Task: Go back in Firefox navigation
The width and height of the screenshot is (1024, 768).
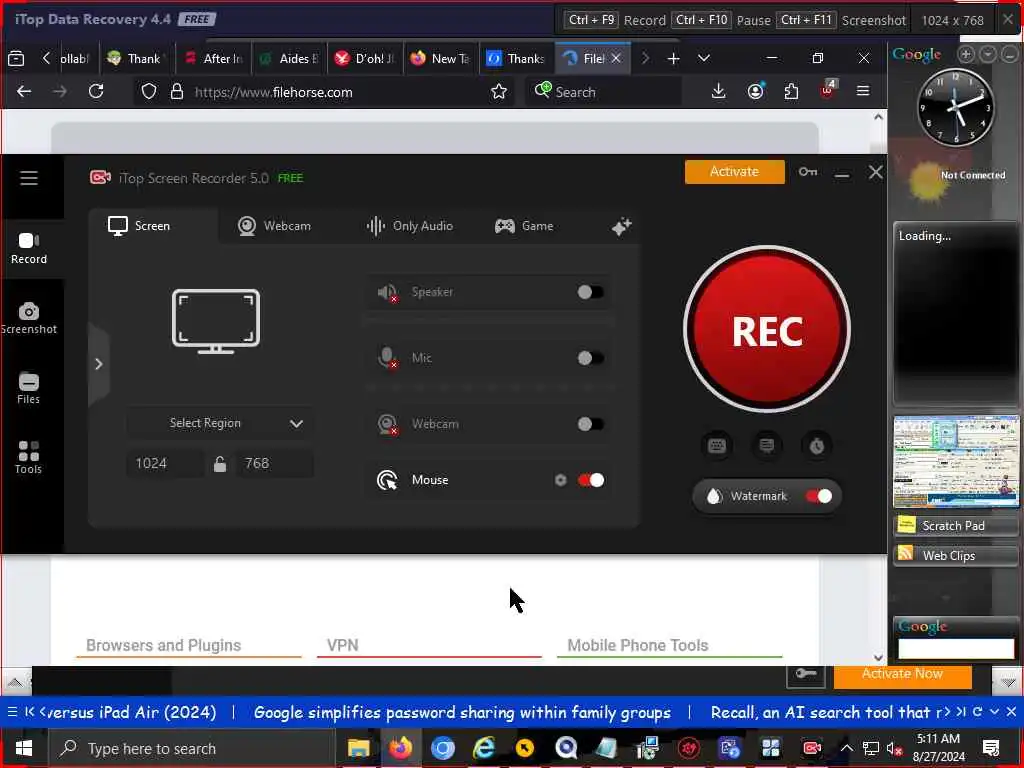Action: pos(24,91)
